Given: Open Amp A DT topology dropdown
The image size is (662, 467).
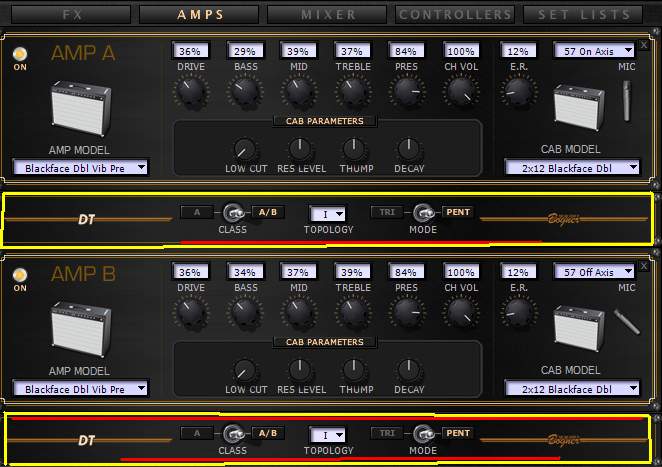Looking at the screenshot, I should click(328, 214).
